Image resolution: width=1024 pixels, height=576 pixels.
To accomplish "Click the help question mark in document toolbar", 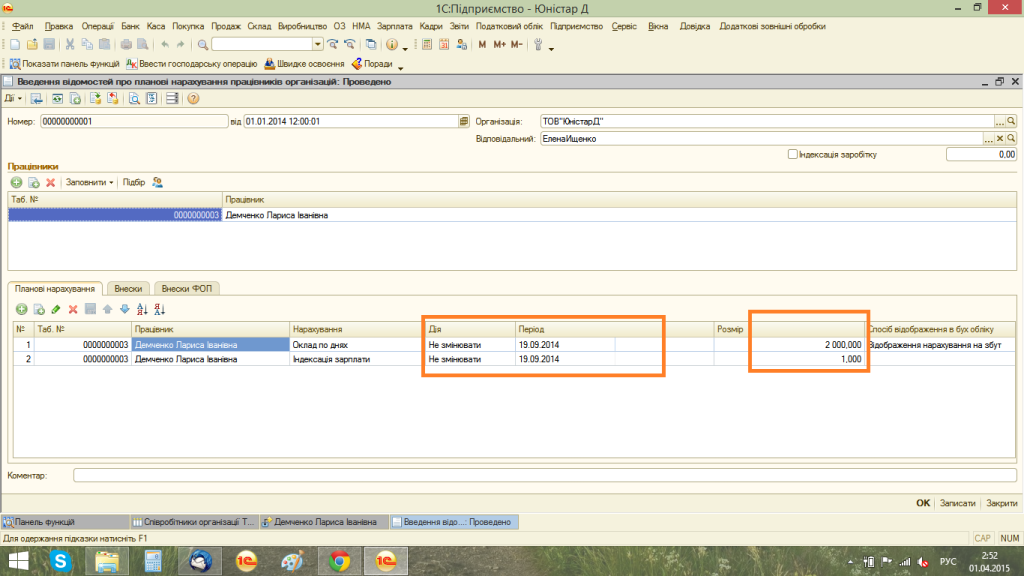I will tap(193, 99).
